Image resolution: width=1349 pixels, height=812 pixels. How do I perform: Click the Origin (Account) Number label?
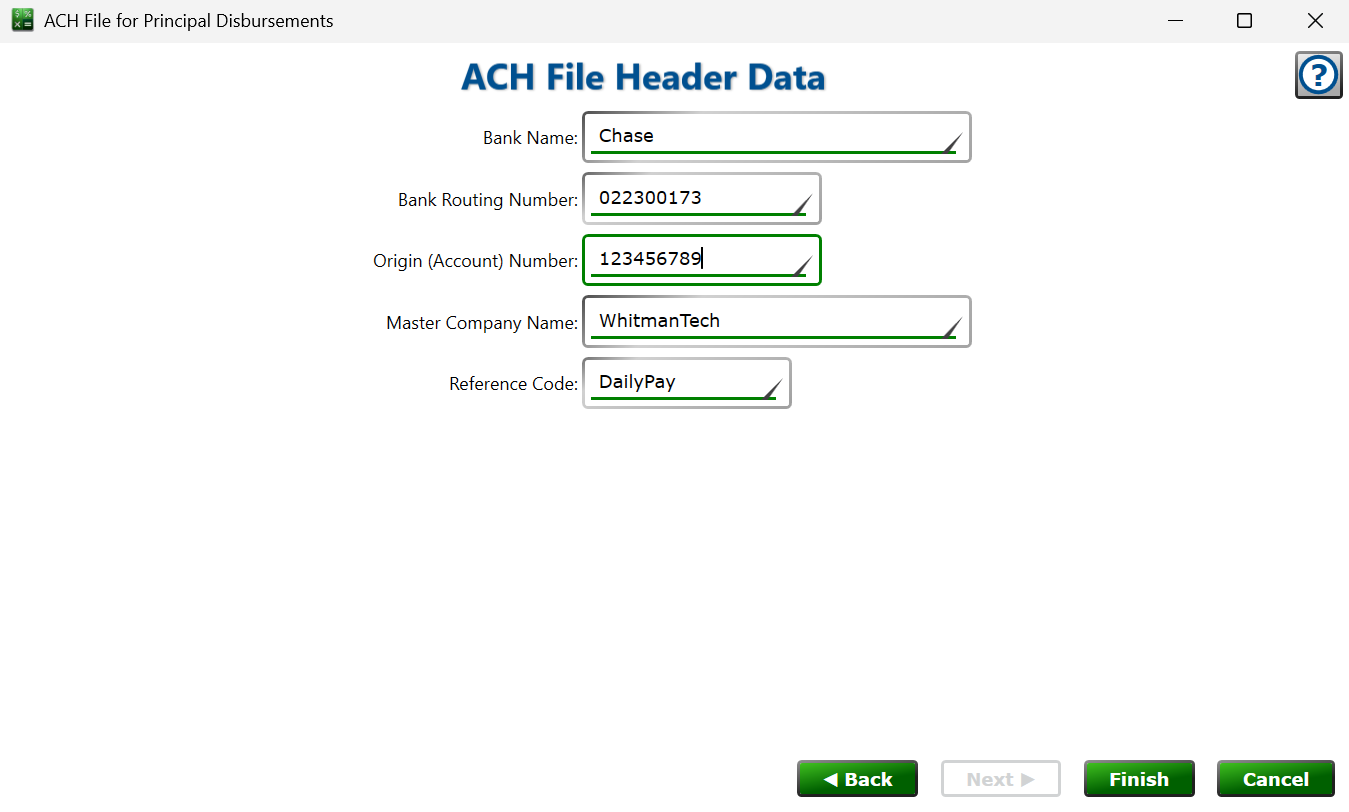tap(476, 261)
